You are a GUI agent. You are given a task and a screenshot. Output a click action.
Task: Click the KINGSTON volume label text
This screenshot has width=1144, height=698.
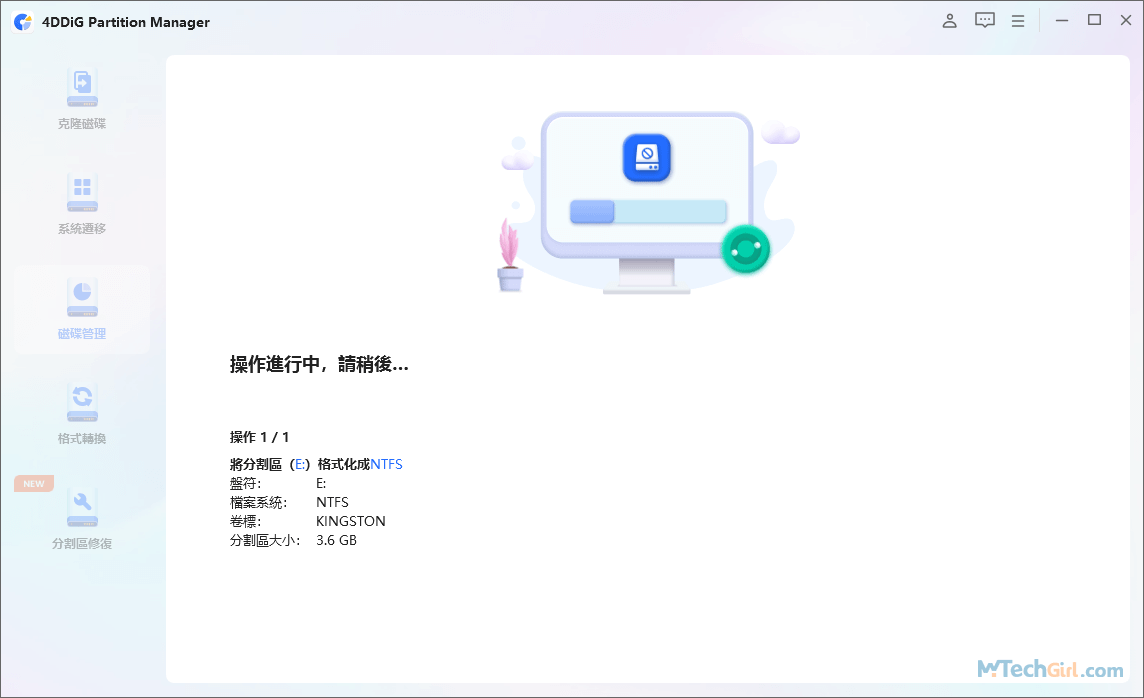click(x=351, y=520)
